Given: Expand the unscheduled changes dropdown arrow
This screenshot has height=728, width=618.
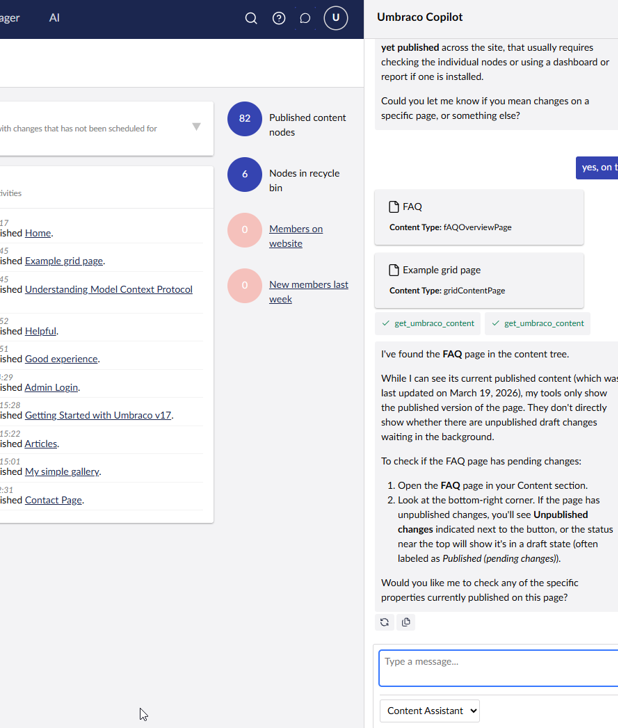Looking at the screenshot, I should [x=196, y=127].
